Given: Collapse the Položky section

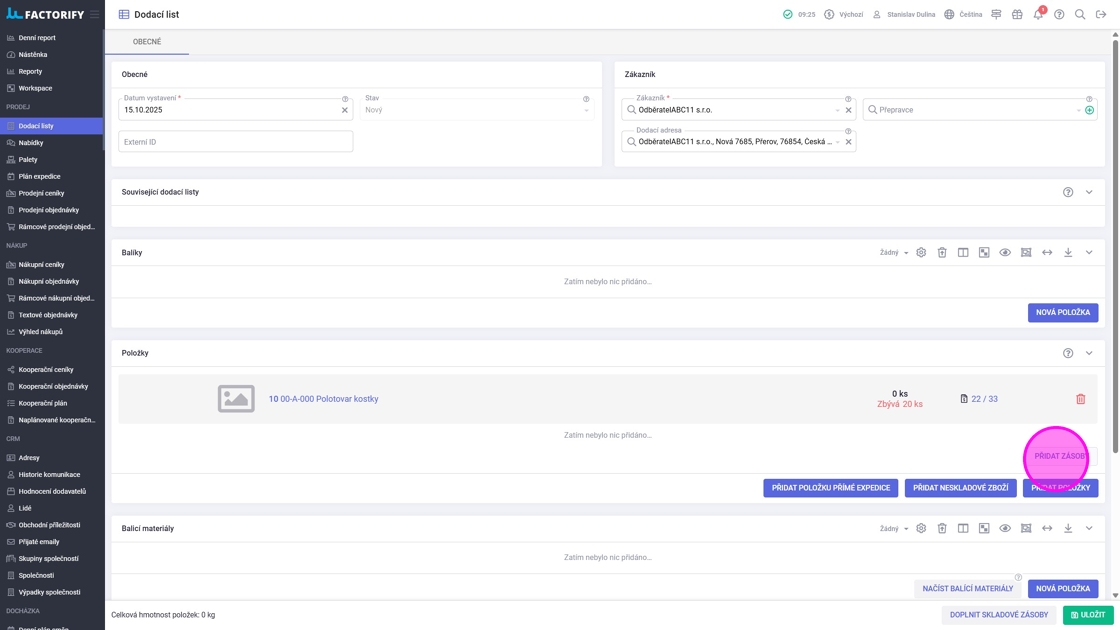Looking at the screenshot, I should (1089, 353).
